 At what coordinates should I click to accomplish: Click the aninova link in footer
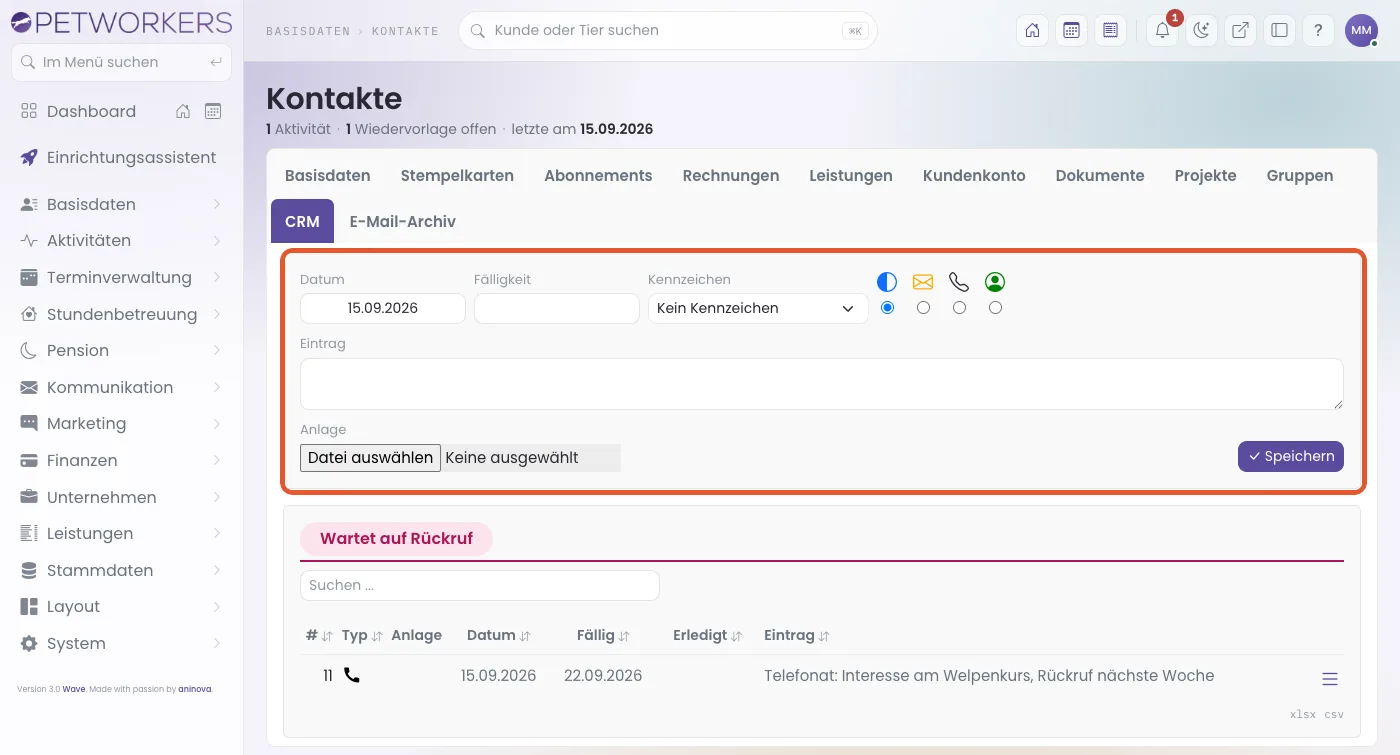coord(194,689)
